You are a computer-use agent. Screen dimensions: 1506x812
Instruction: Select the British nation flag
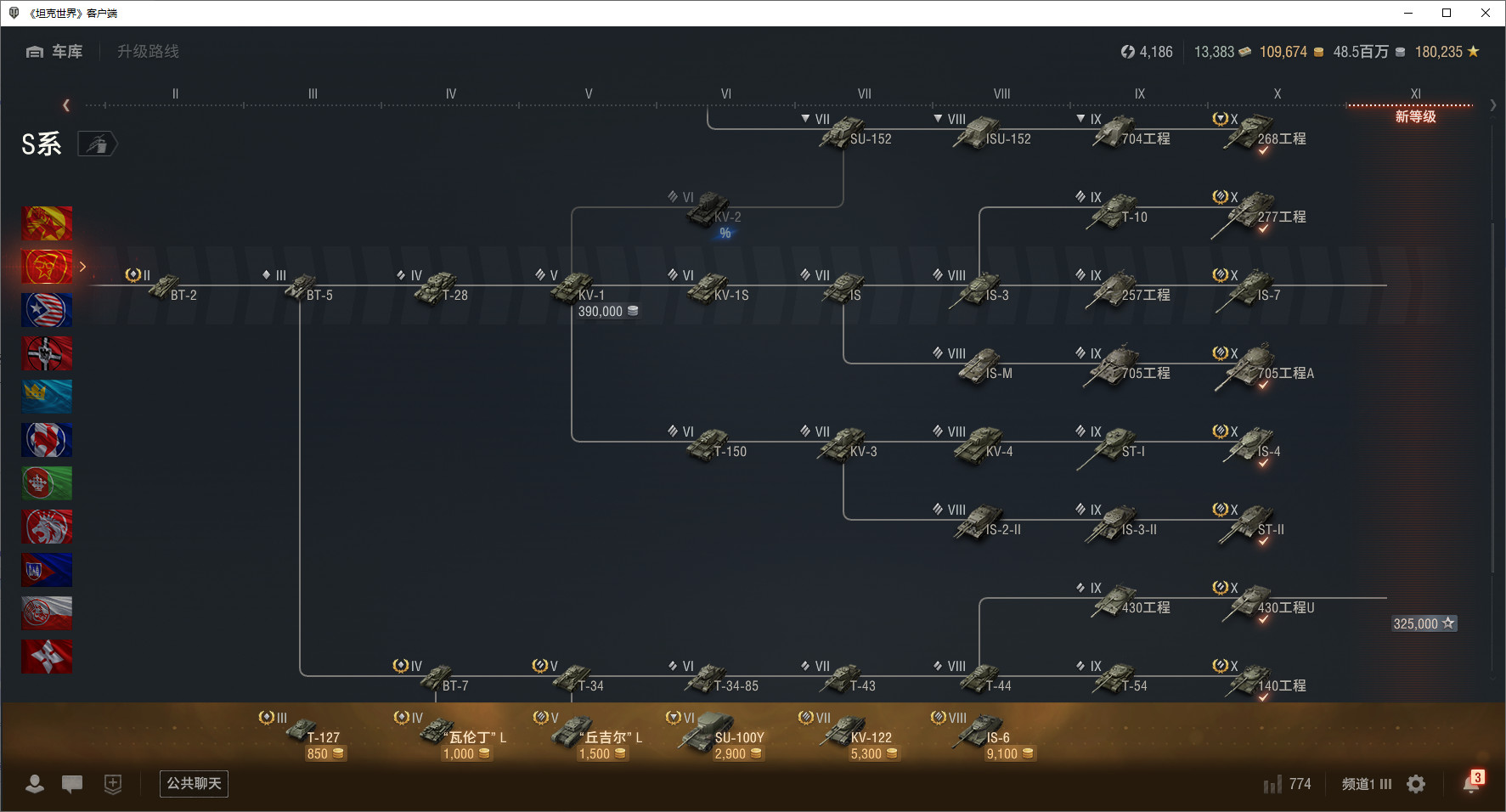coord(47,527)
